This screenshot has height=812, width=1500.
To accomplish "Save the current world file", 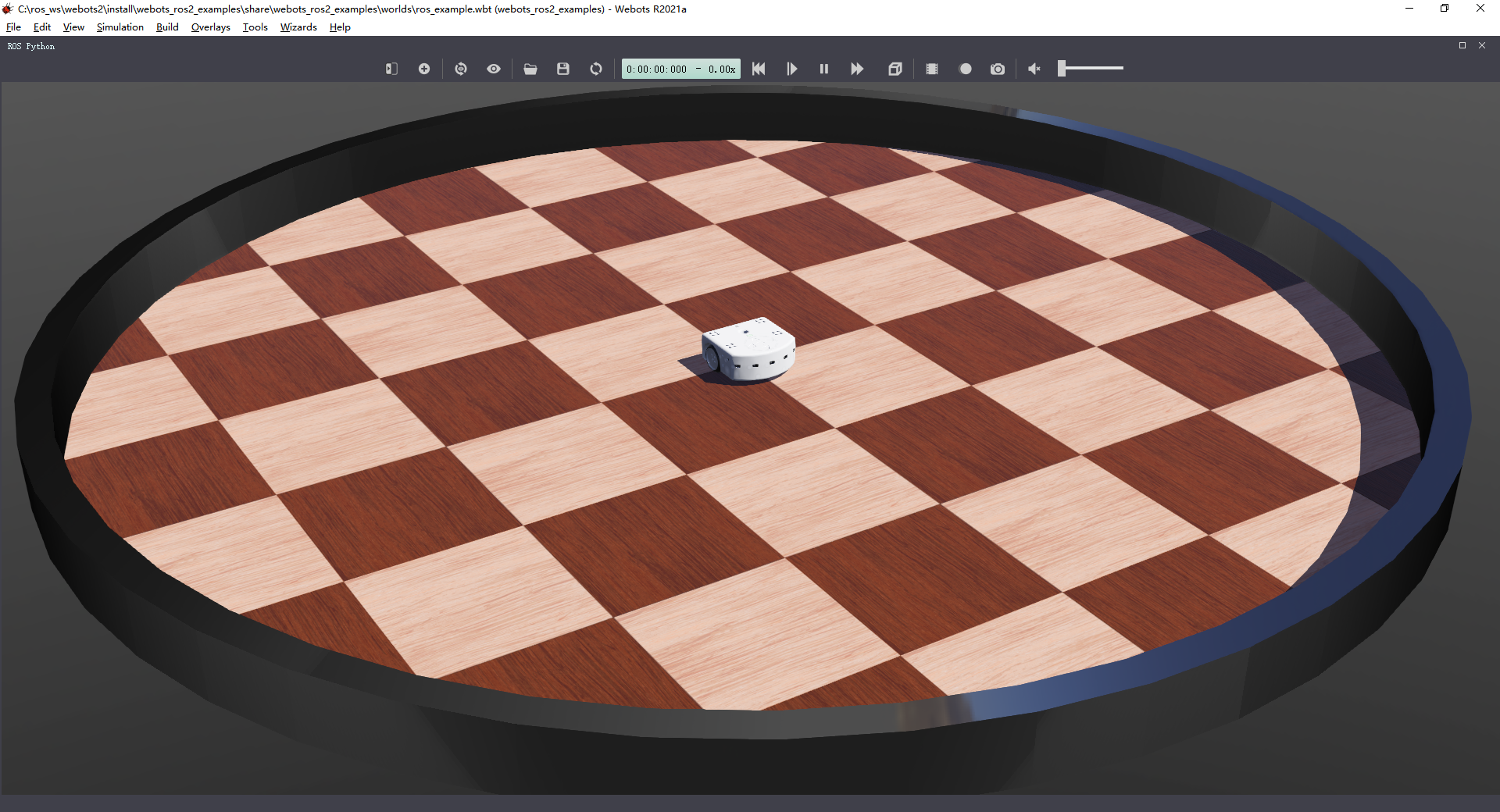I will [563, 69].
